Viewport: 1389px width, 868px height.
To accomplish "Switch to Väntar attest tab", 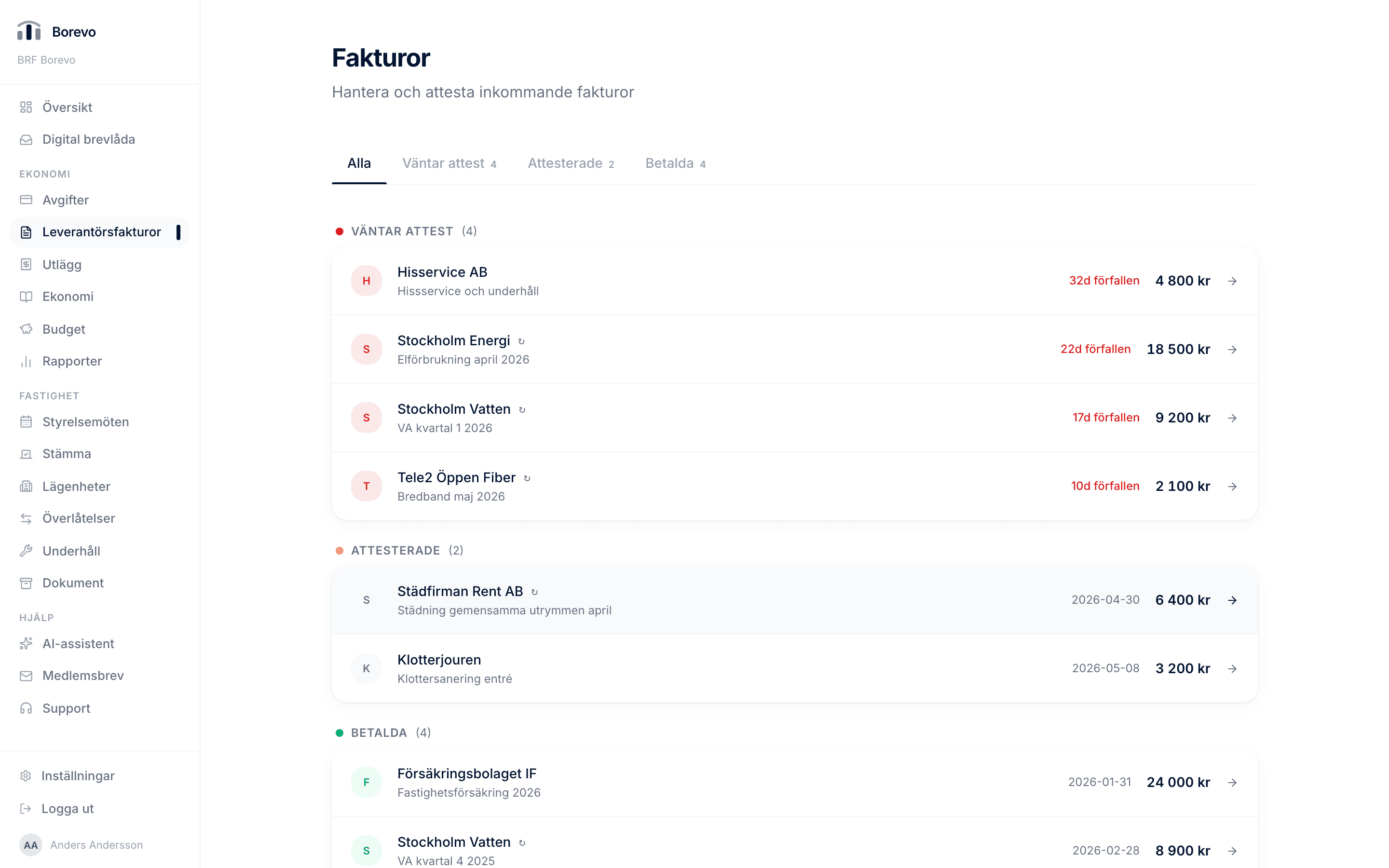I will tap(449, 163).
